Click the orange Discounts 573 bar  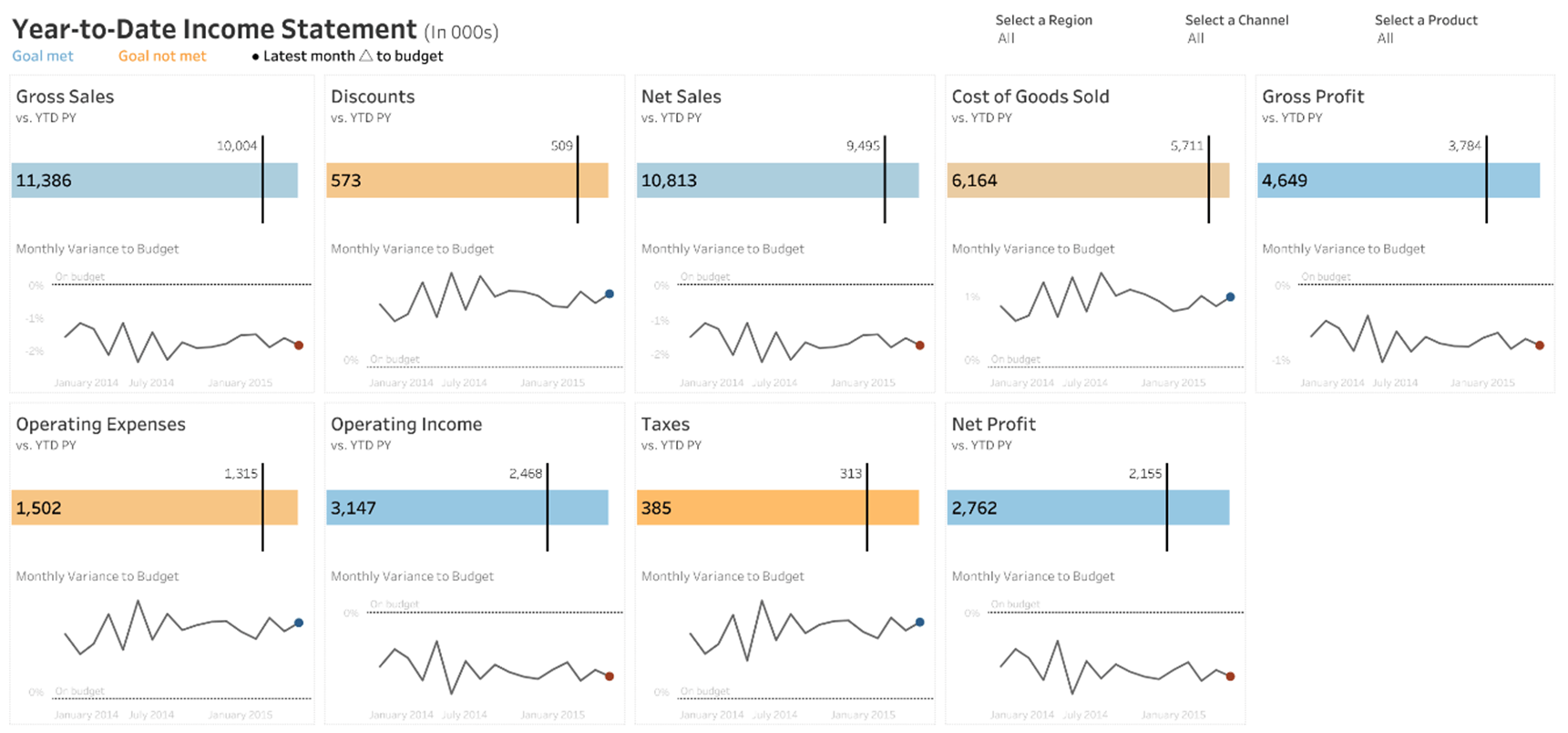tap(467, 181)
